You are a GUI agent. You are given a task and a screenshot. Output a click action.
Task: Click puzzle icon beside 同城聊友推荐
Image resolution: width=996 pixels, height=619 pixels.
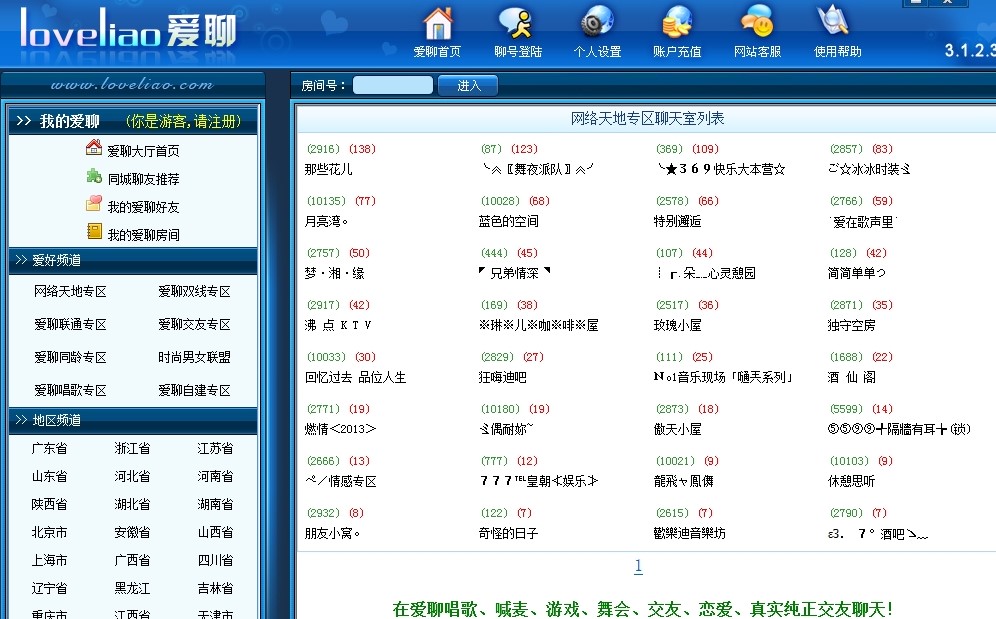(x=94, y=175)
